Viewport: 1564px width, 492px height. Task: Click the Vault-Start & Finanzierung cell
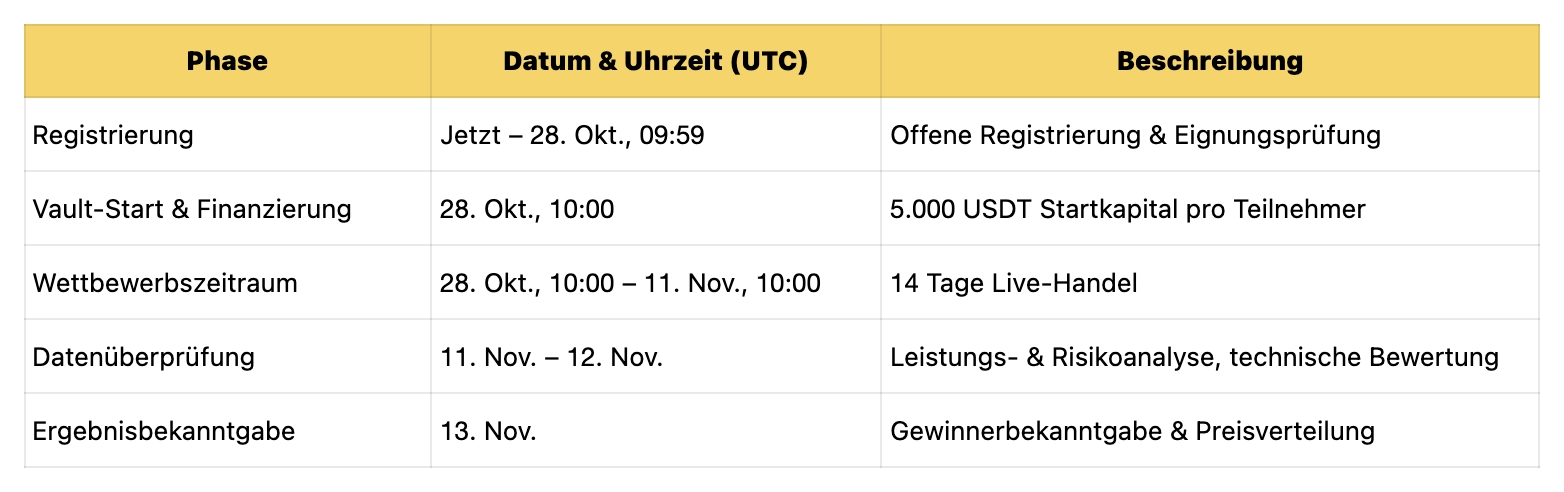pos(192,209)
